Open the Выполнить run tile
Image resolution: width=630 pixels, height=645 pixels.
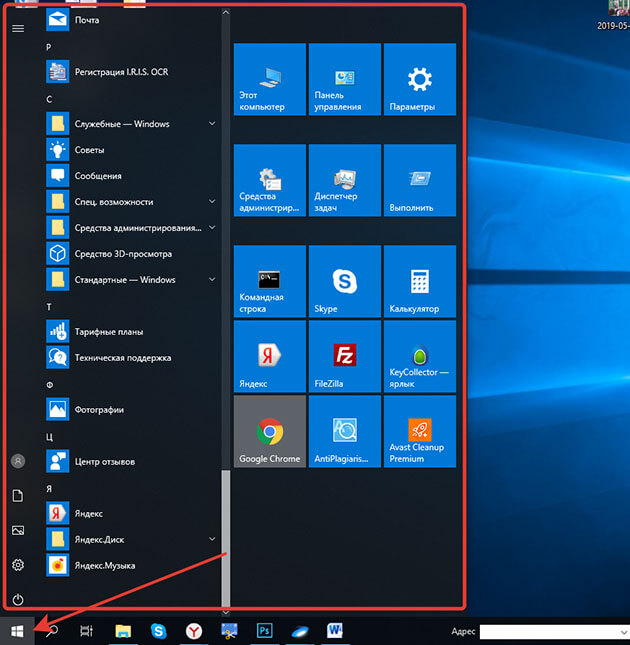[420, 180]
